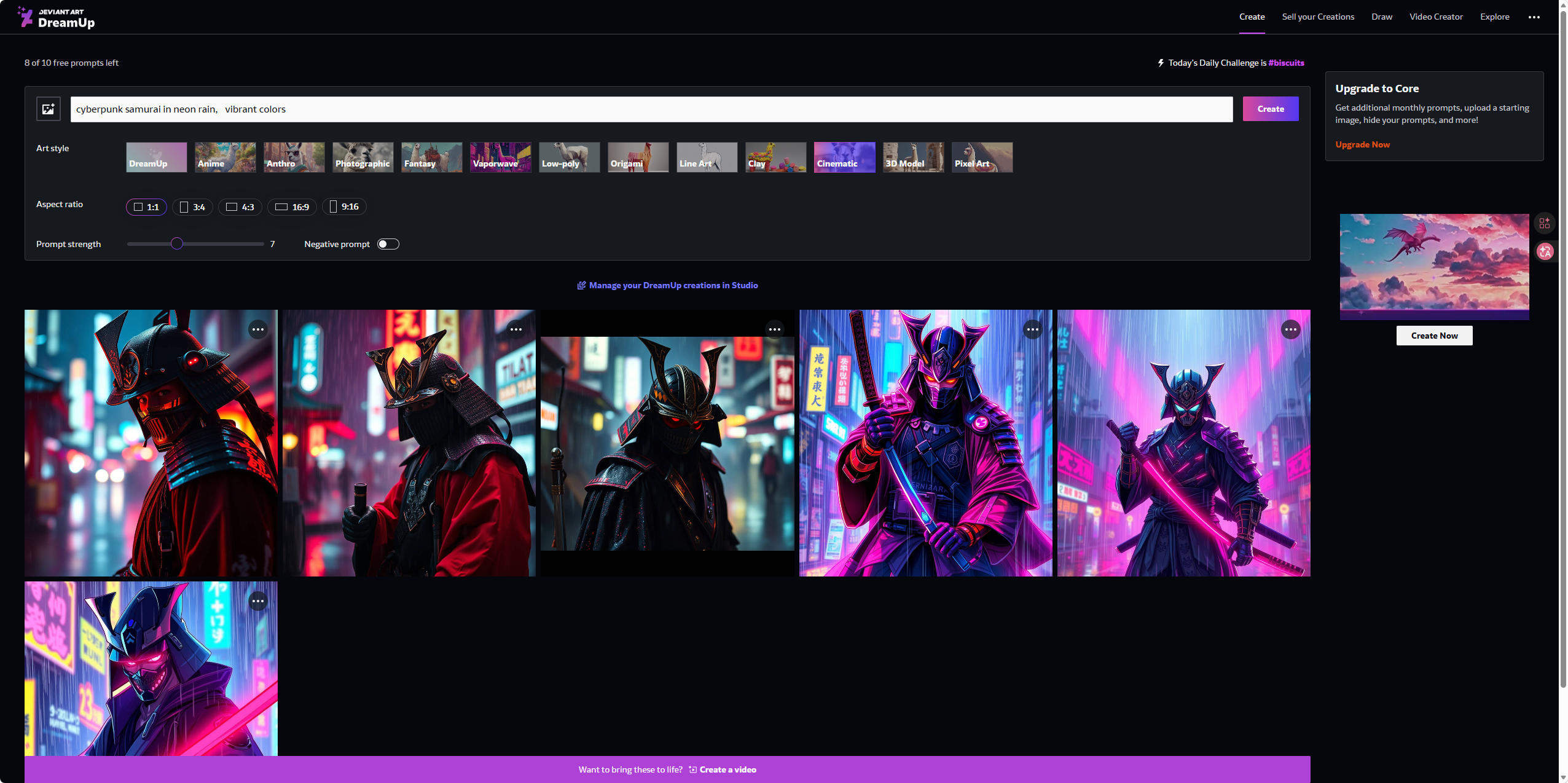Choose the Cinematic art style
Viewport: 1568px width, 783px height.
845,157
